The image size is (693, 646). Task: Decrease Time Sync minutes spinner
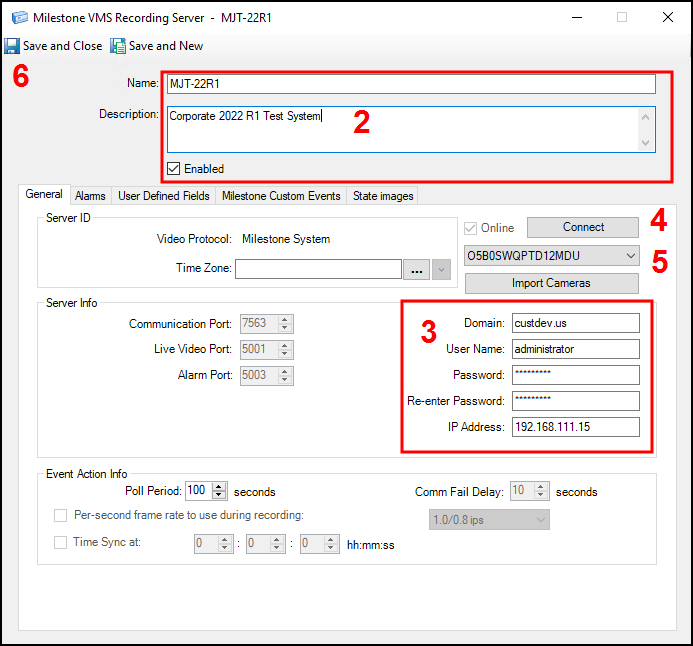277,548
